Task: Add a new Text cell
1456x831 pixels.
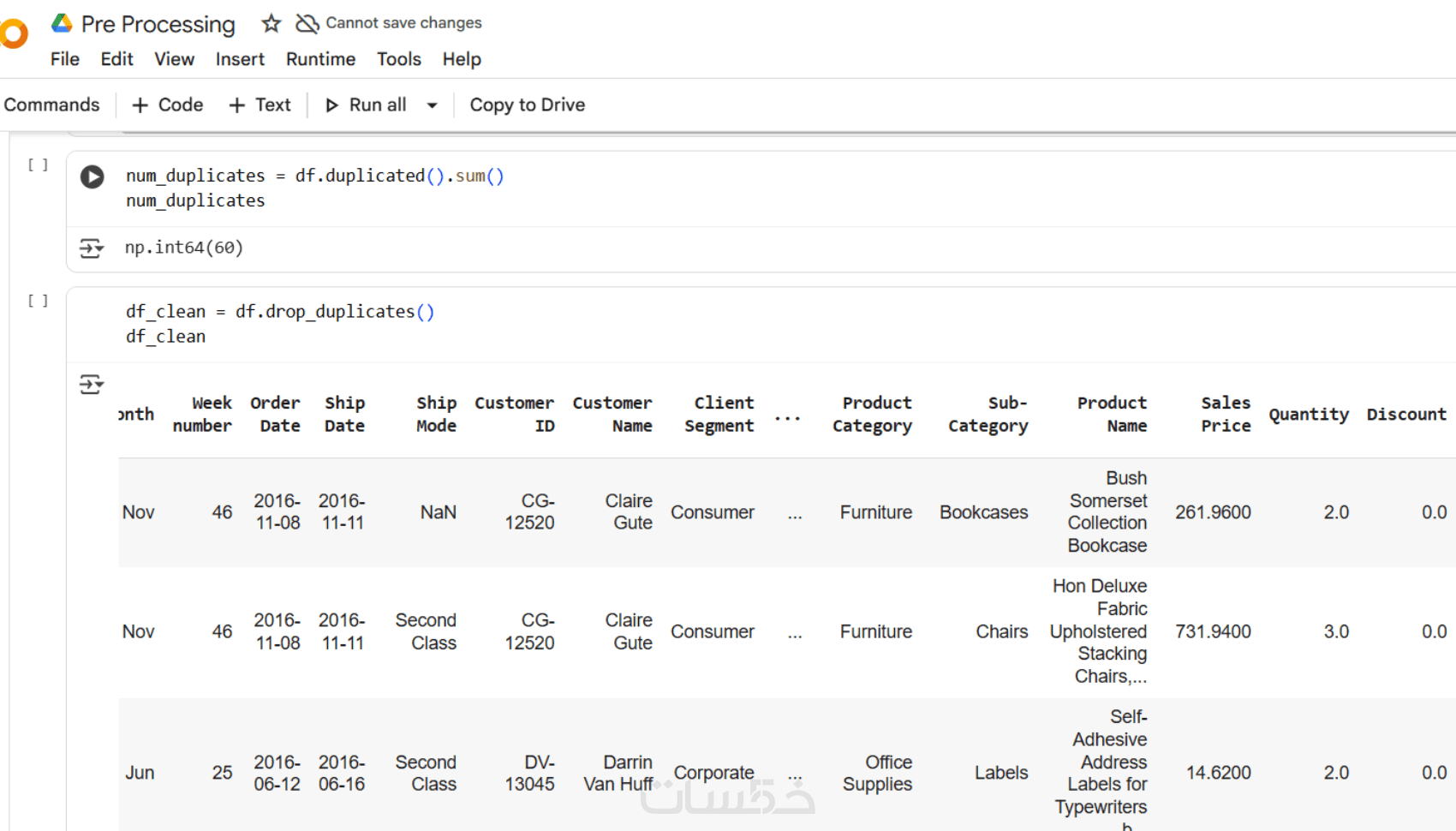Action: point(260,105)
